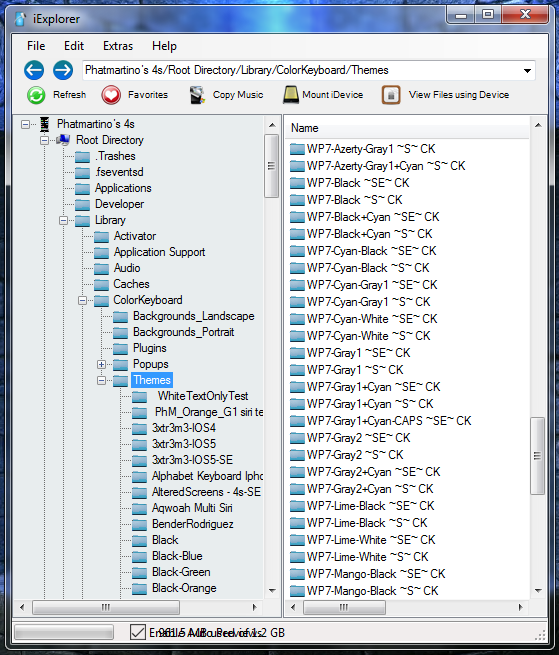Click the View Files using Device icon

click(x=391, y=95)
